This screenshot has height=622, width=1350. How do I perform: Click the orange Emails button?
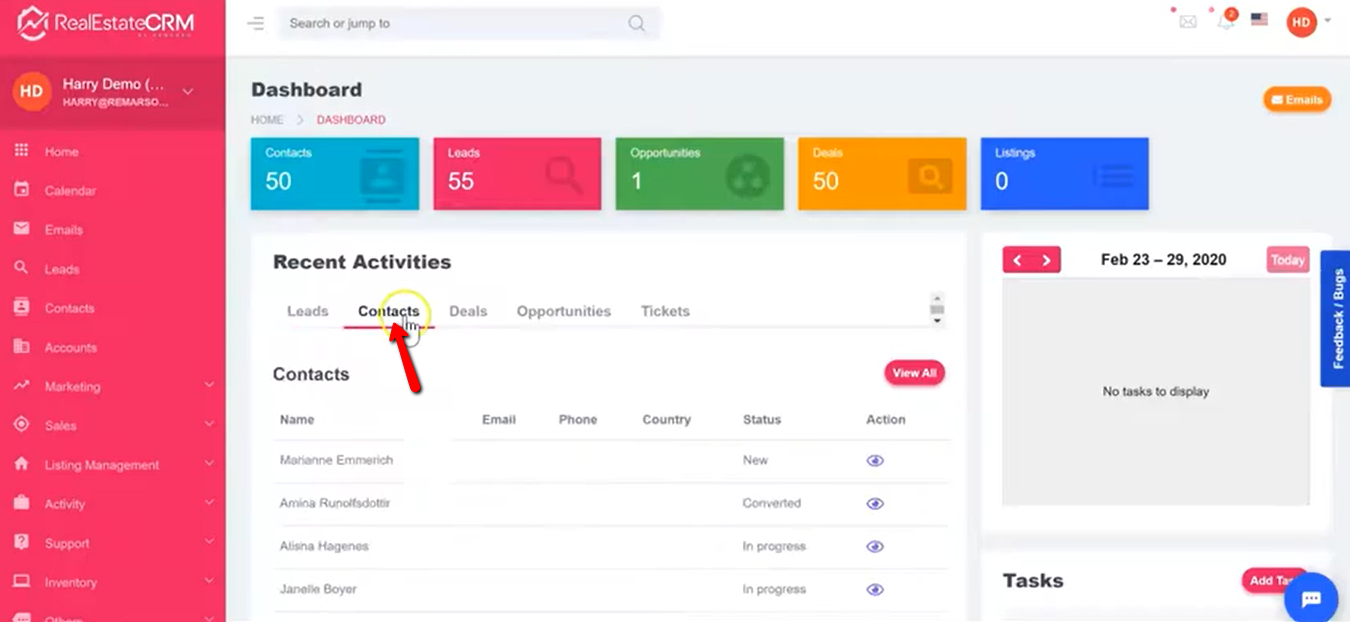[x=1296, y=100]
